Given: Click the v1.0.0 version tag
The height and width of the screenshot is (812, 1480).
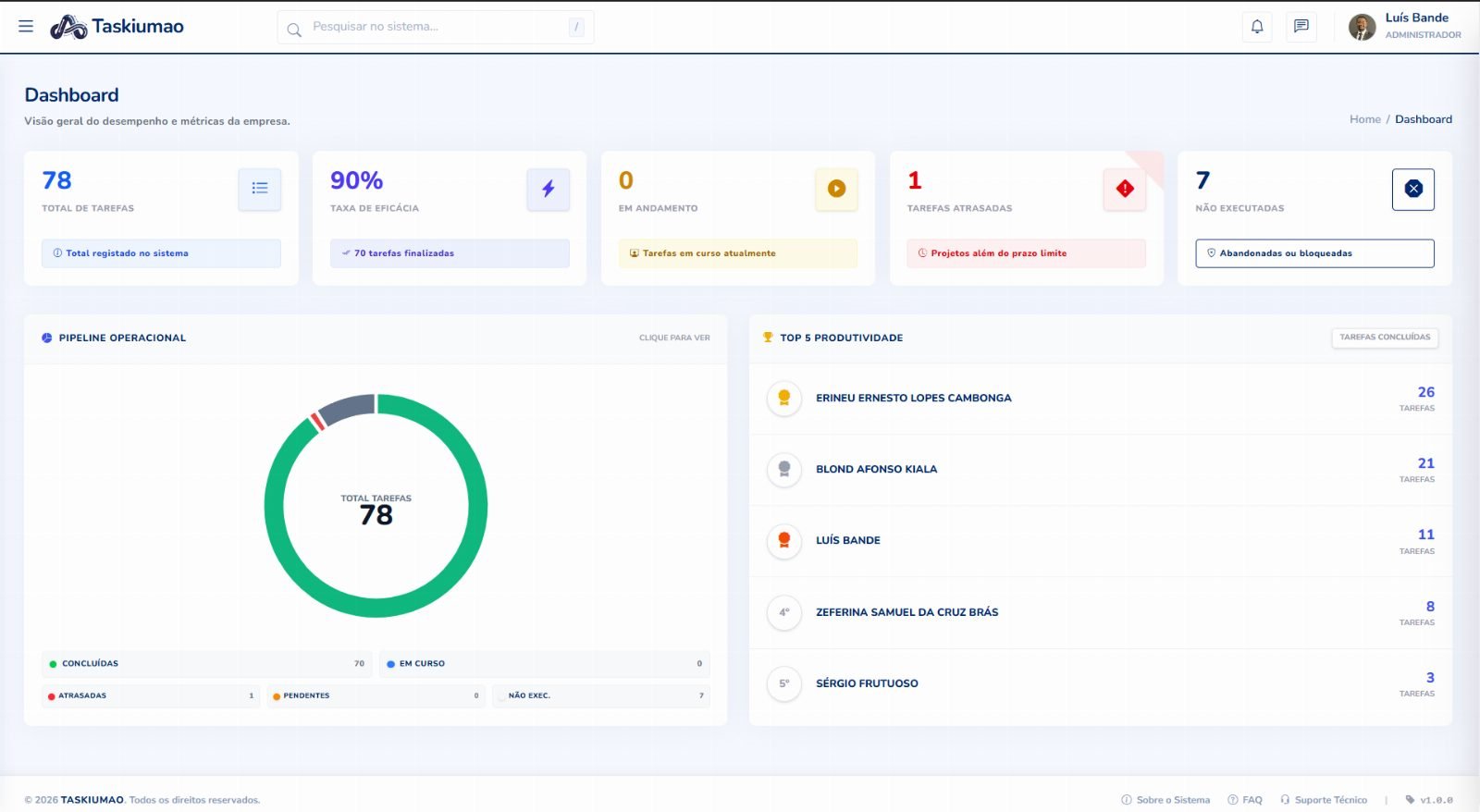Looking at the screenshot, I should coord(1429,800).
